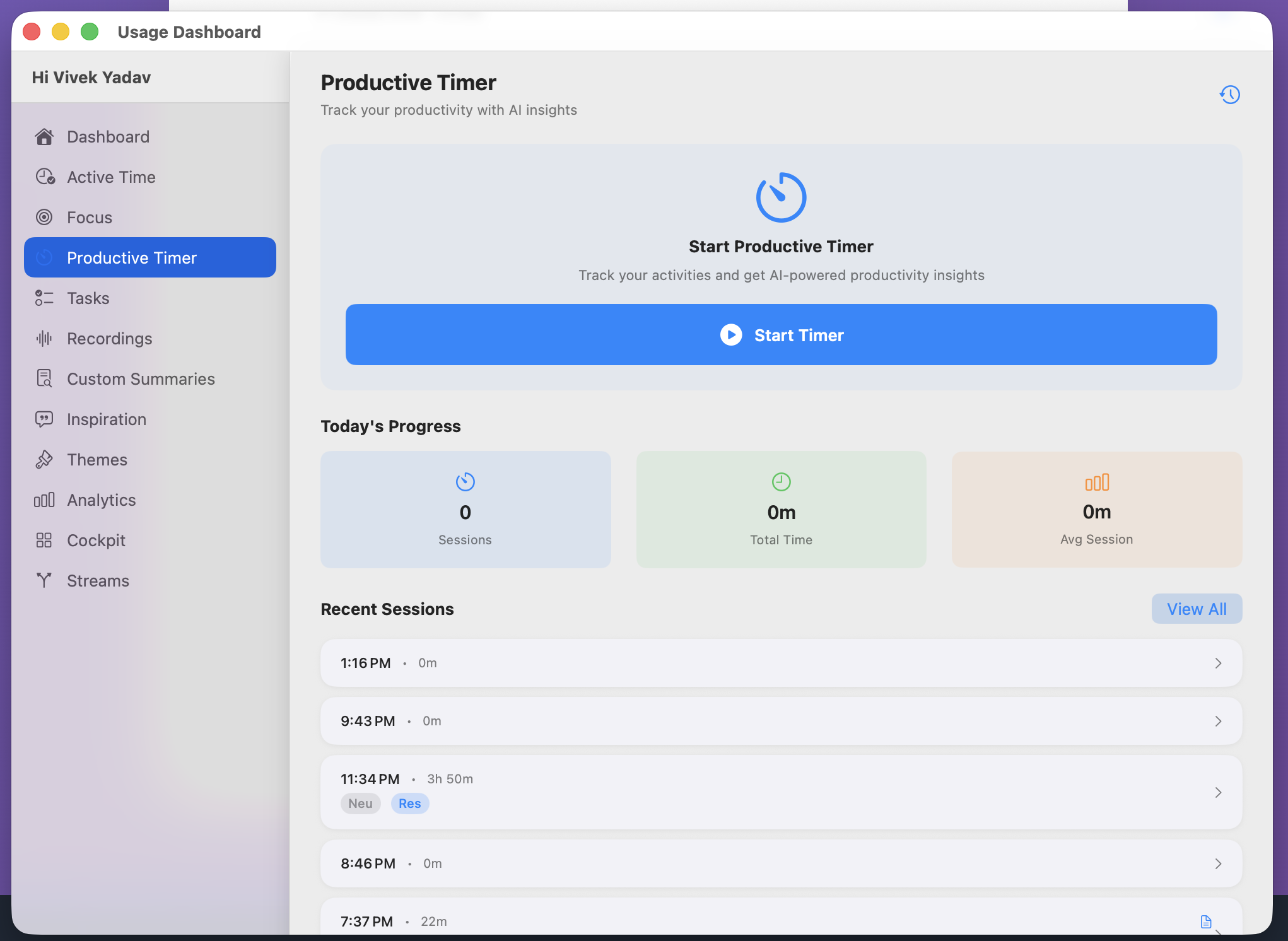
Task: Open Analytics via the bar chart icon
Action: click(x=44, y=500)
